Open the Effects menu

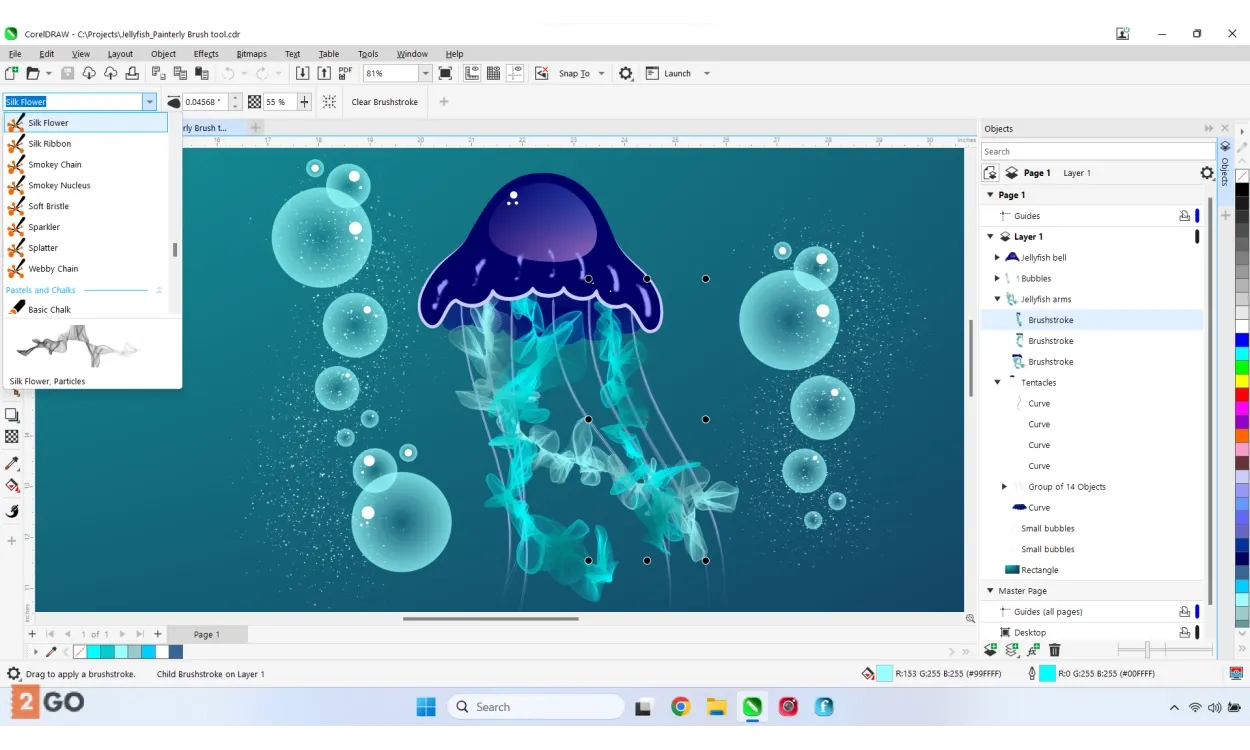(206, 54)
